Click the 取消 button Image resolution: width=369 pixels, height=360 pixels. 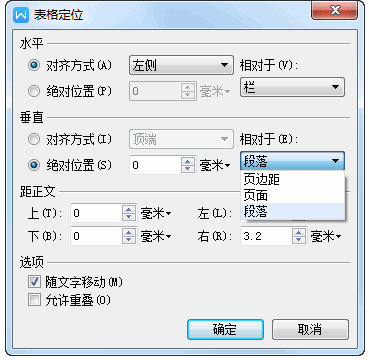pyautogui.click(x=310, y=330)
